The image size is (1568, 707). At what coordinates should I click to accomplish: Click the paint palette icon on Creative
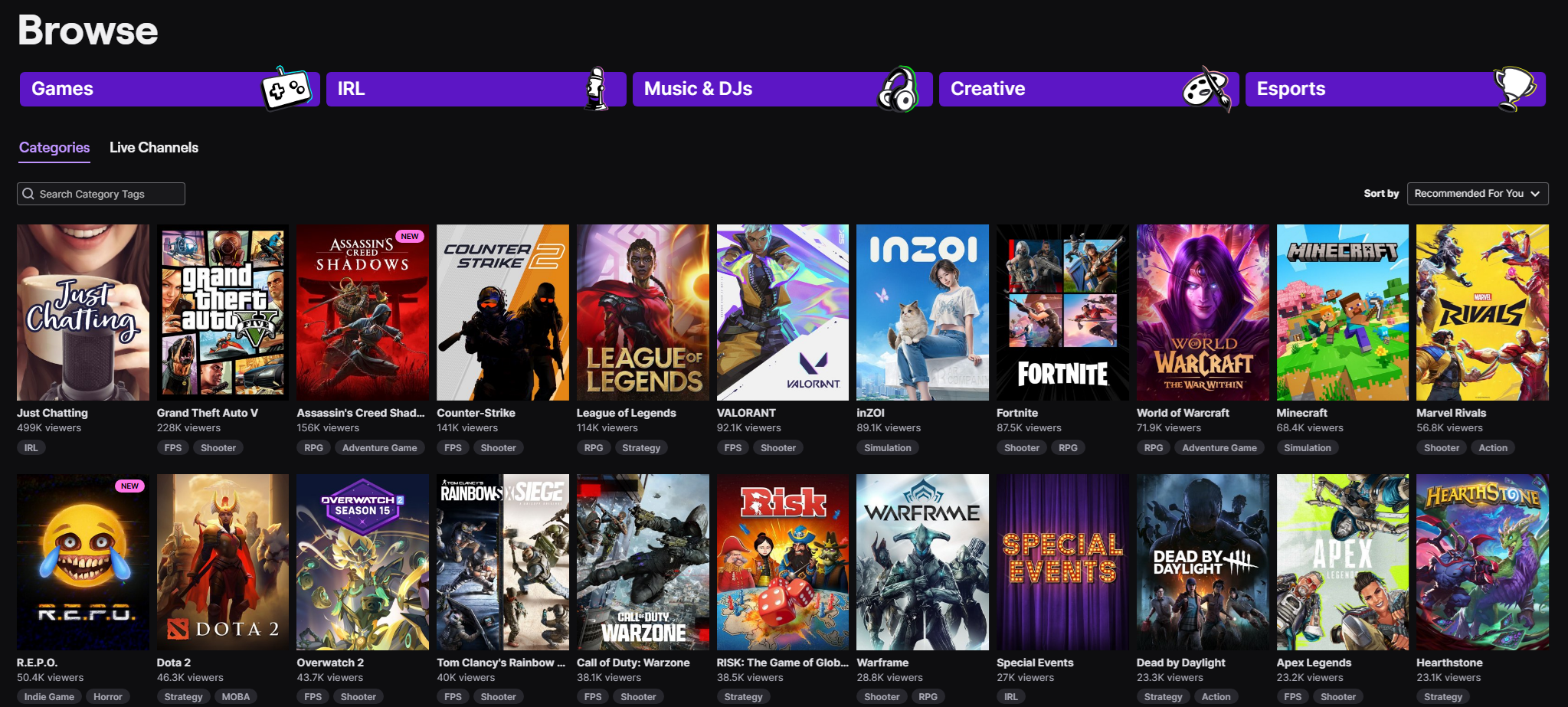pyautogui.click(x=1206, y=89)
